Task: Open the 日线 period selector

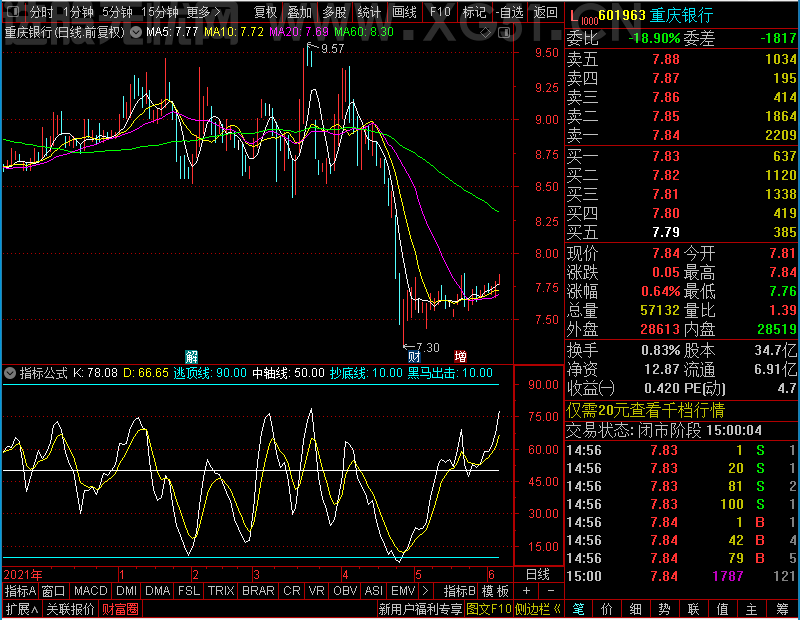Action: [x=538, y=575]
